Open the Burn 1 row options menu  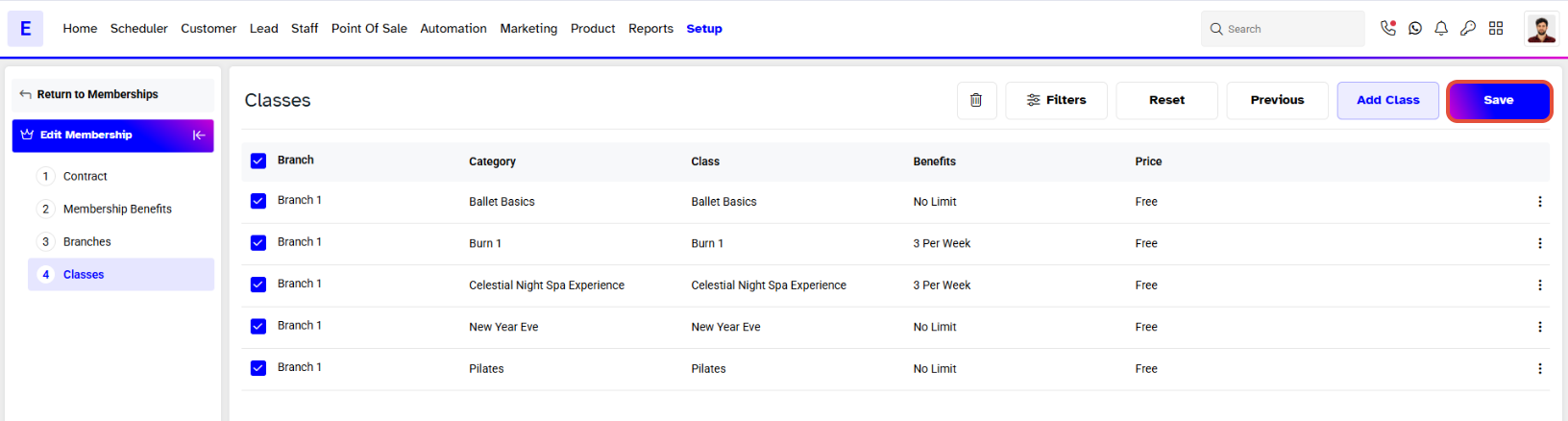[x=1539, y=243]
